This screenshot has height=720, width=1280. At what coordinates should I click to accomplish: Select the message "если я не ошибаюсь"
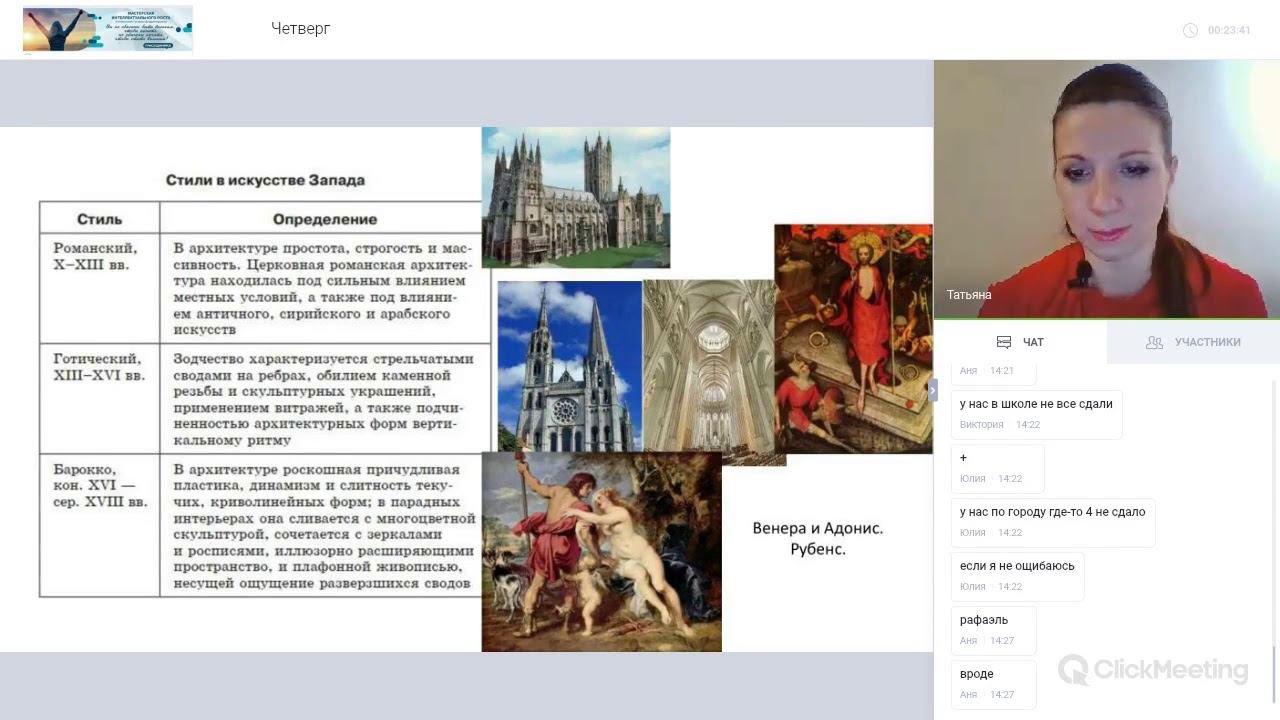(1017, 575)
